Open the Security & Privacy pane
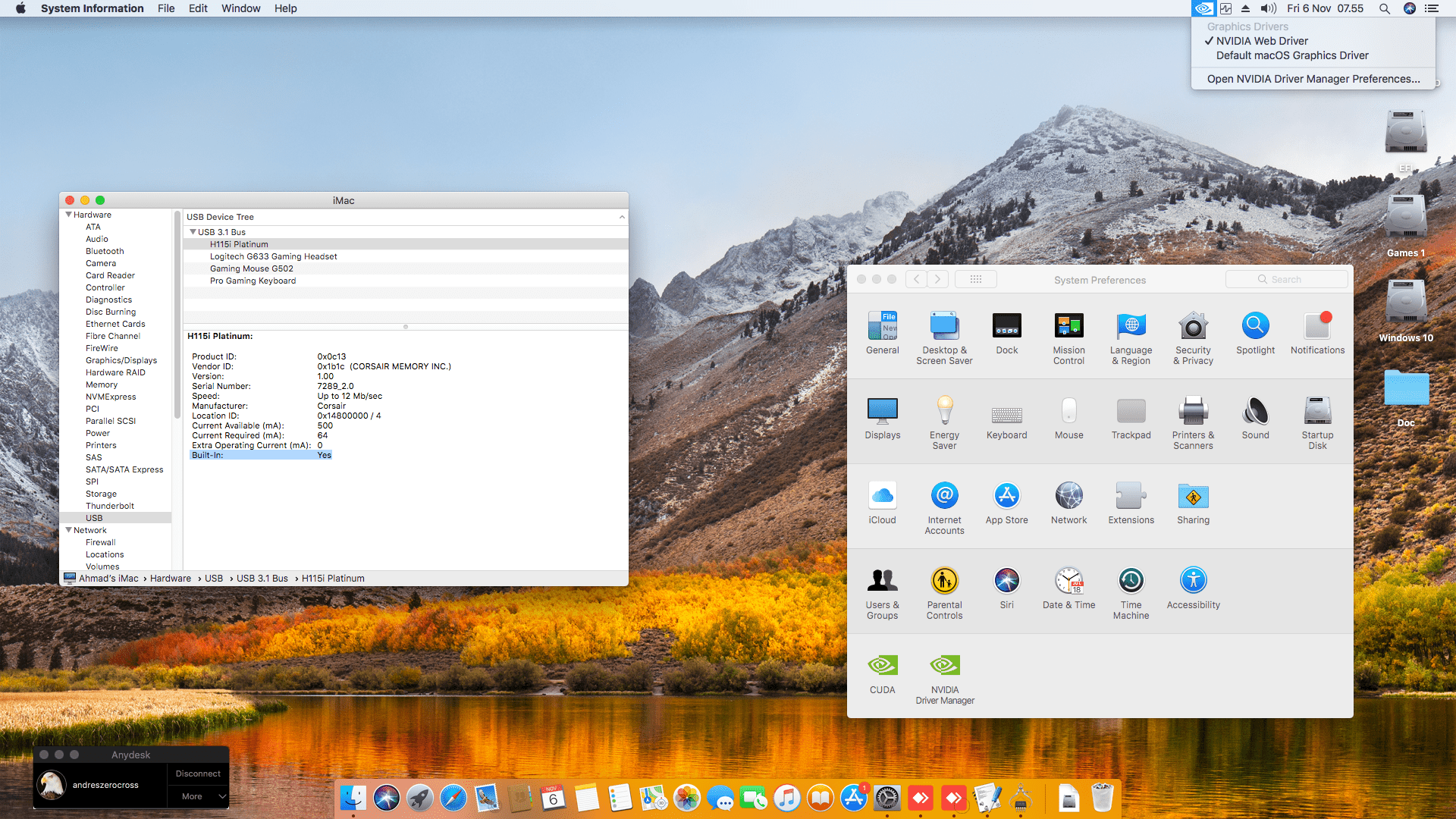The image size is (1456, 819). pyautogui.click(x=1193, y=328)
